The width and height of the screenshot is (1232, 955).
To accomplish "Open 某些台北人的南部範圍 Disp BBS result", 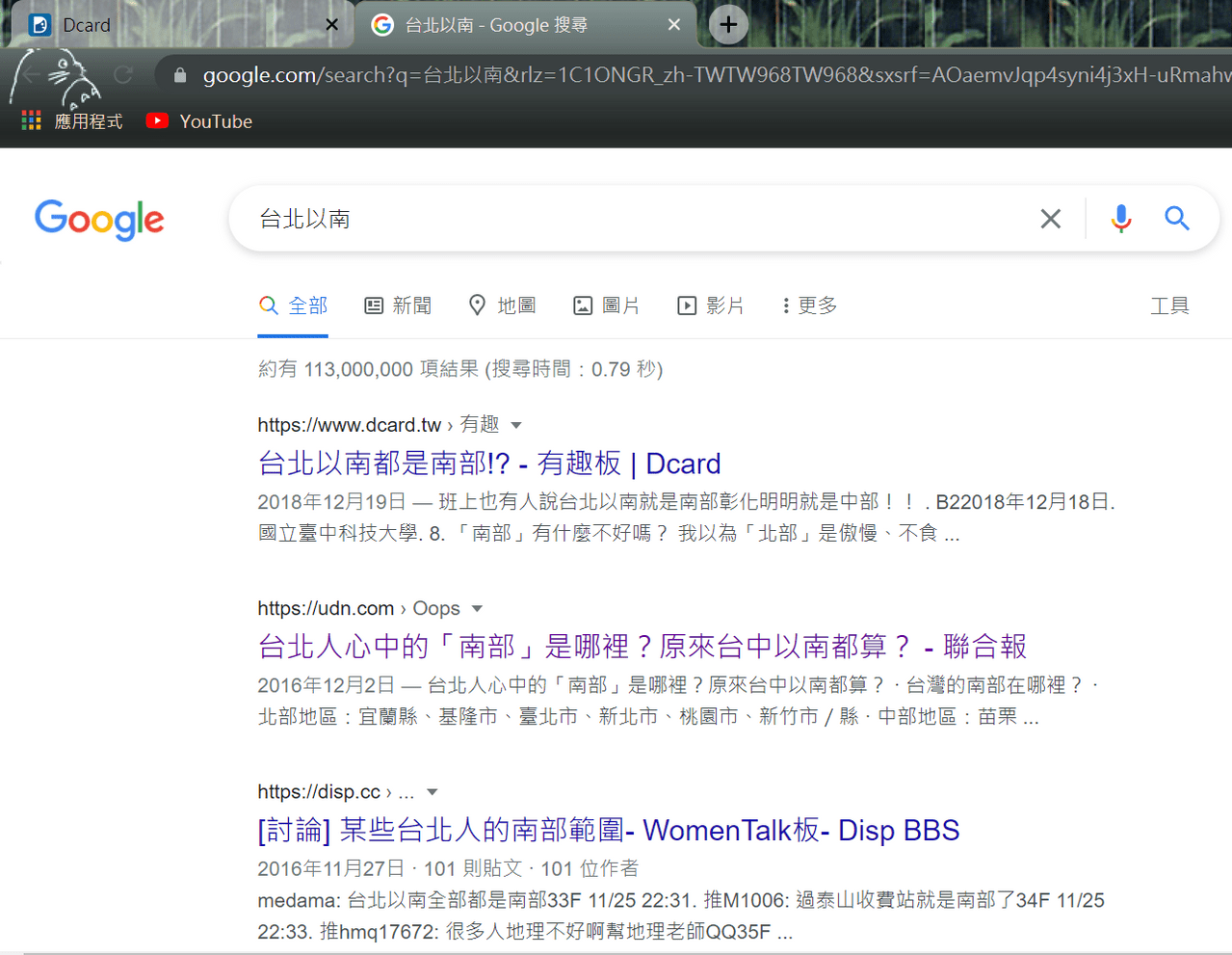I will click(x=609, y=831).
